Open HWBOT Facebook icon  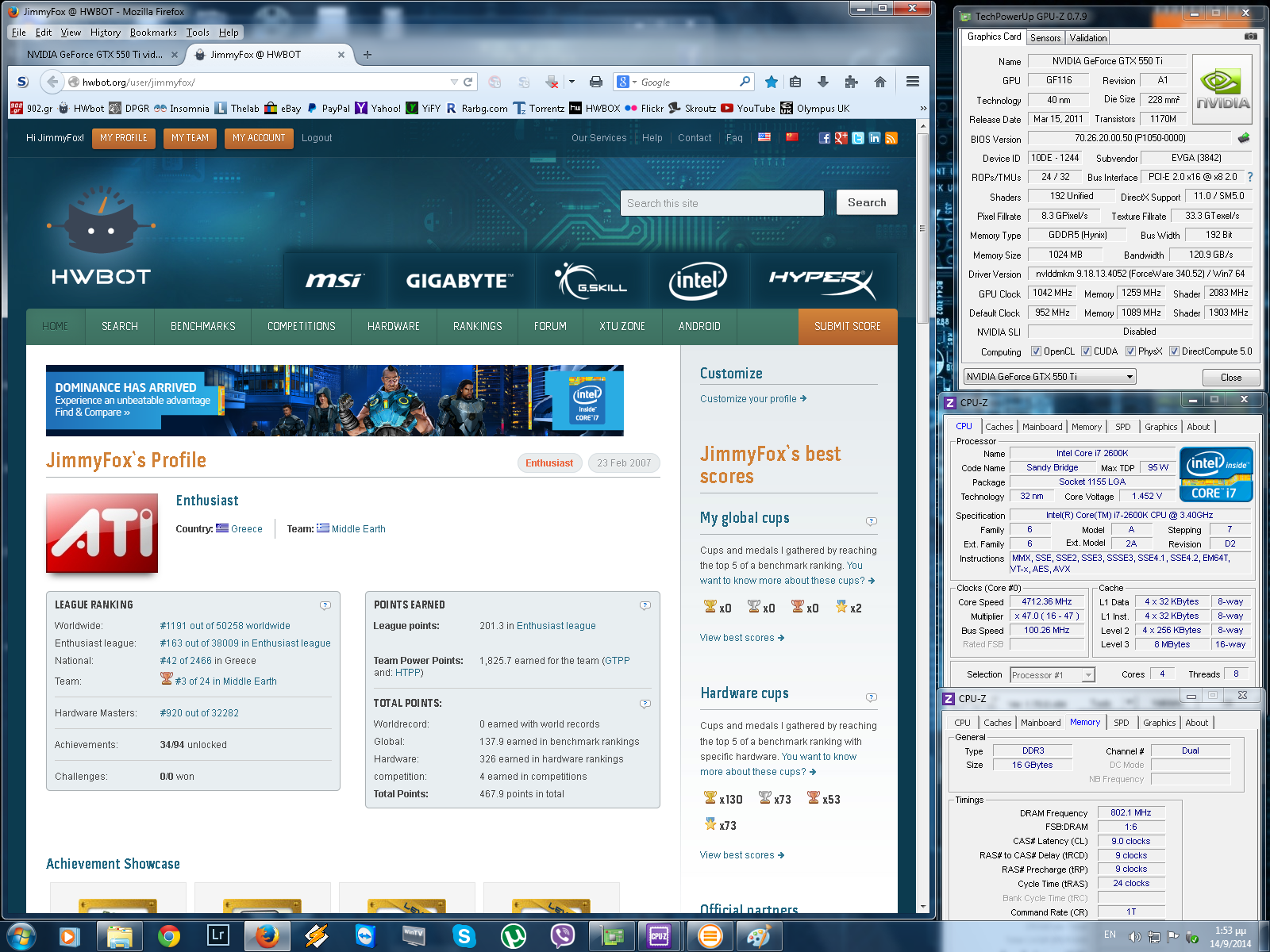[x=825, y=138]
